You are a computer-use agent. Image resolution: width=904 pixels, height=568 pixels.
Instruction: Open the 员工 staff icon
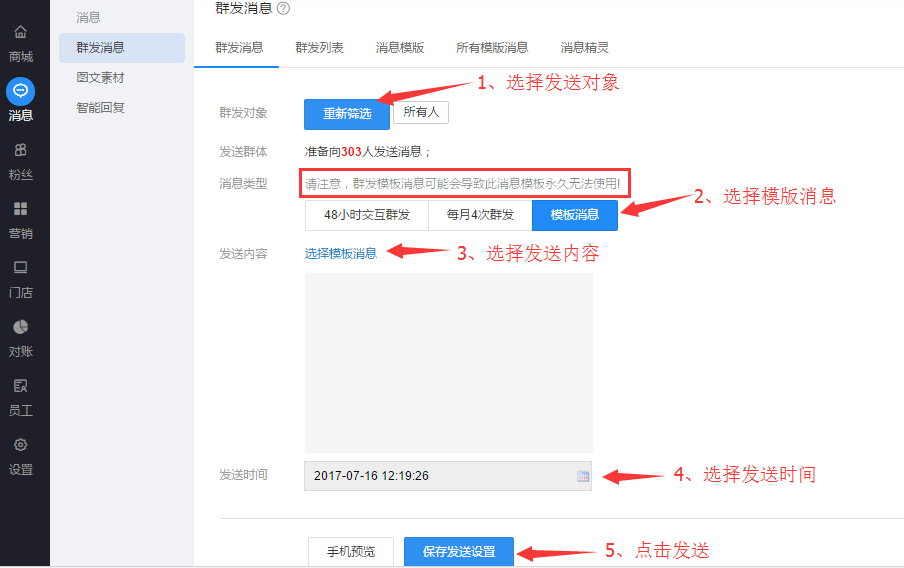click(x=20, y=386)
